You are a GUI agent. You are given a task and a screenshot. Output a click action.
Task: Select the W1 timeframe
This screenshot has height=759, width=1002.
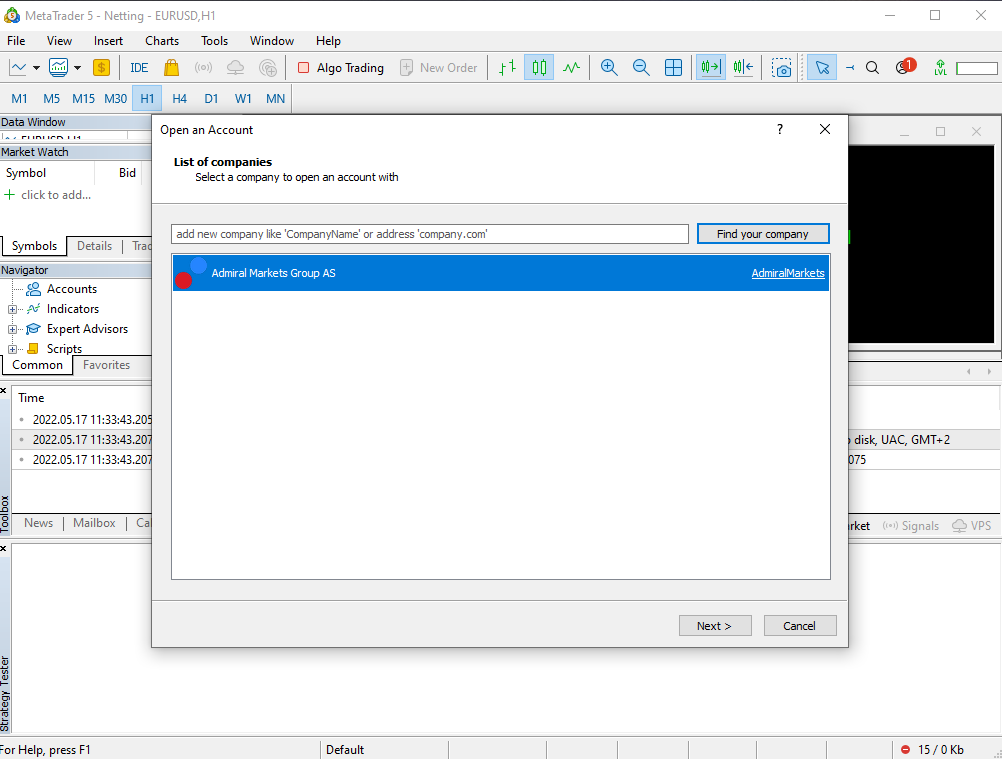pos(243,98)
